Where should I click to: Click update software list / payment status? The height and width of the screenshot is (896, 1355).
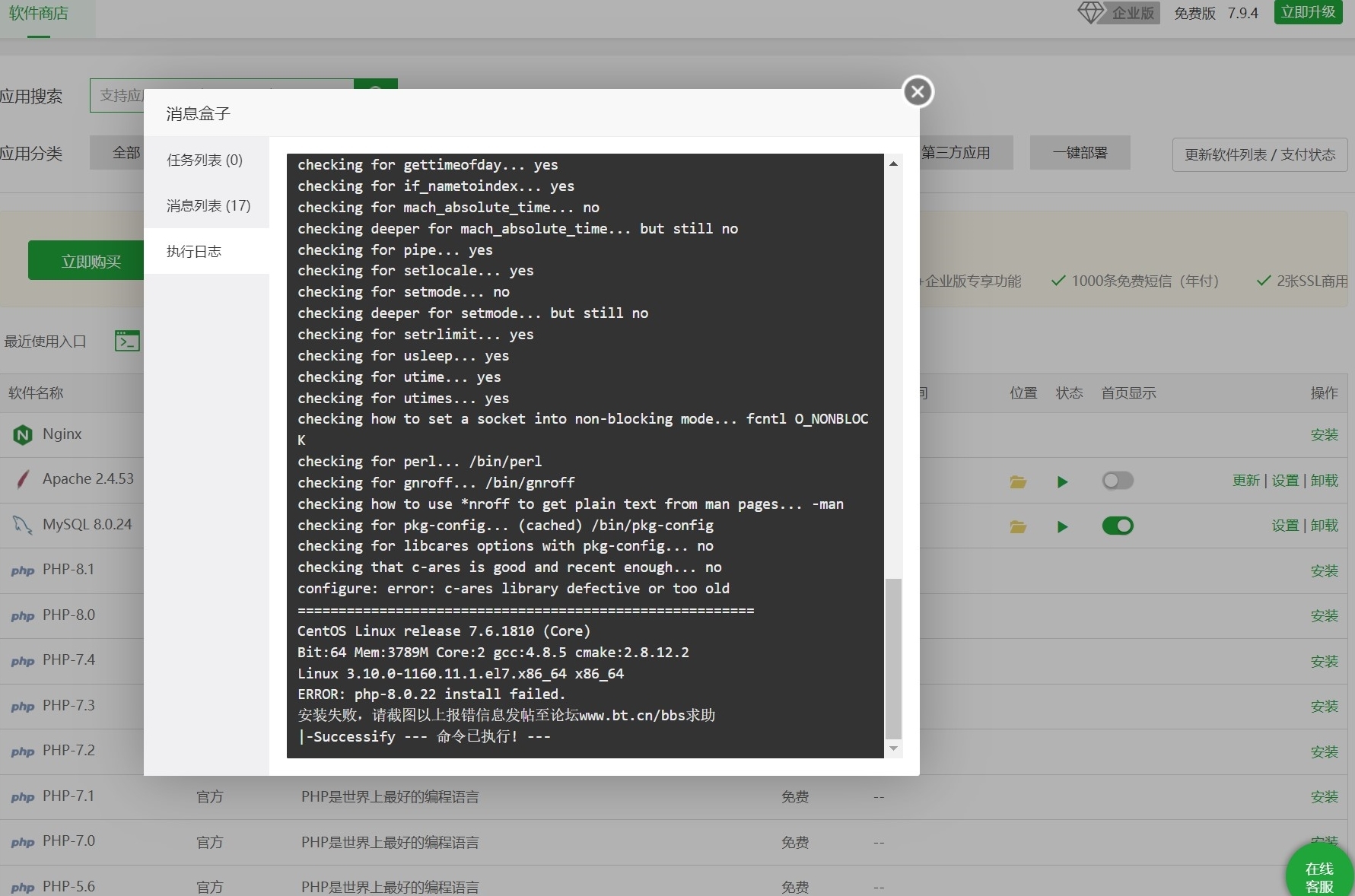pyautogui.click(x=1260, y=154)
